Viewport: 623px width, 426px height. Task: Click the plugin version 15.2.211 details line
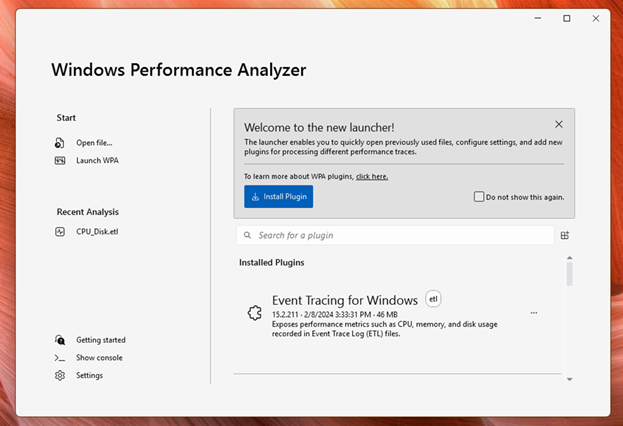[335, 315]
